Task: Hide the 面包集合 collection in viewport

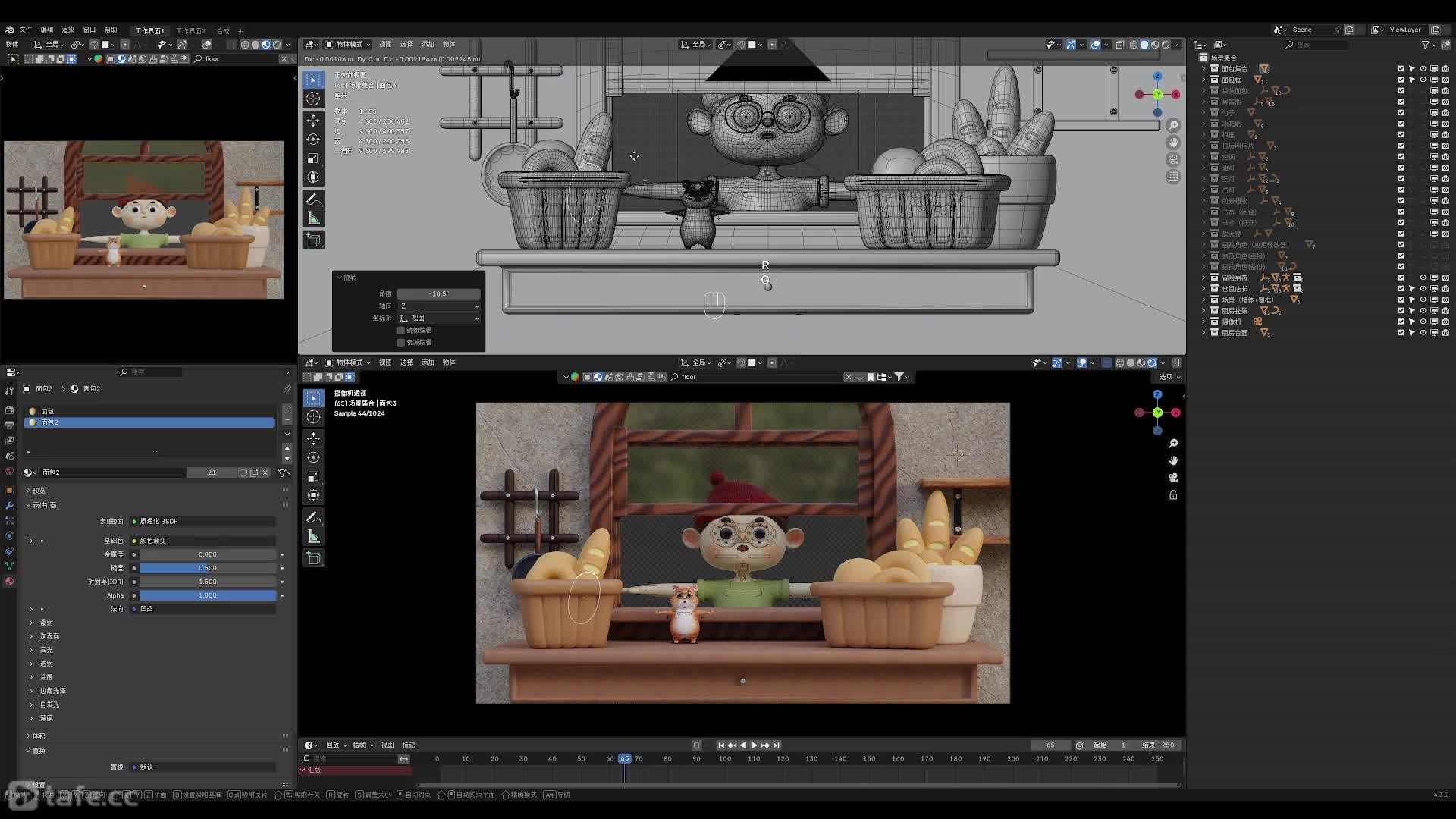Action: click(x=1423, y=68)
